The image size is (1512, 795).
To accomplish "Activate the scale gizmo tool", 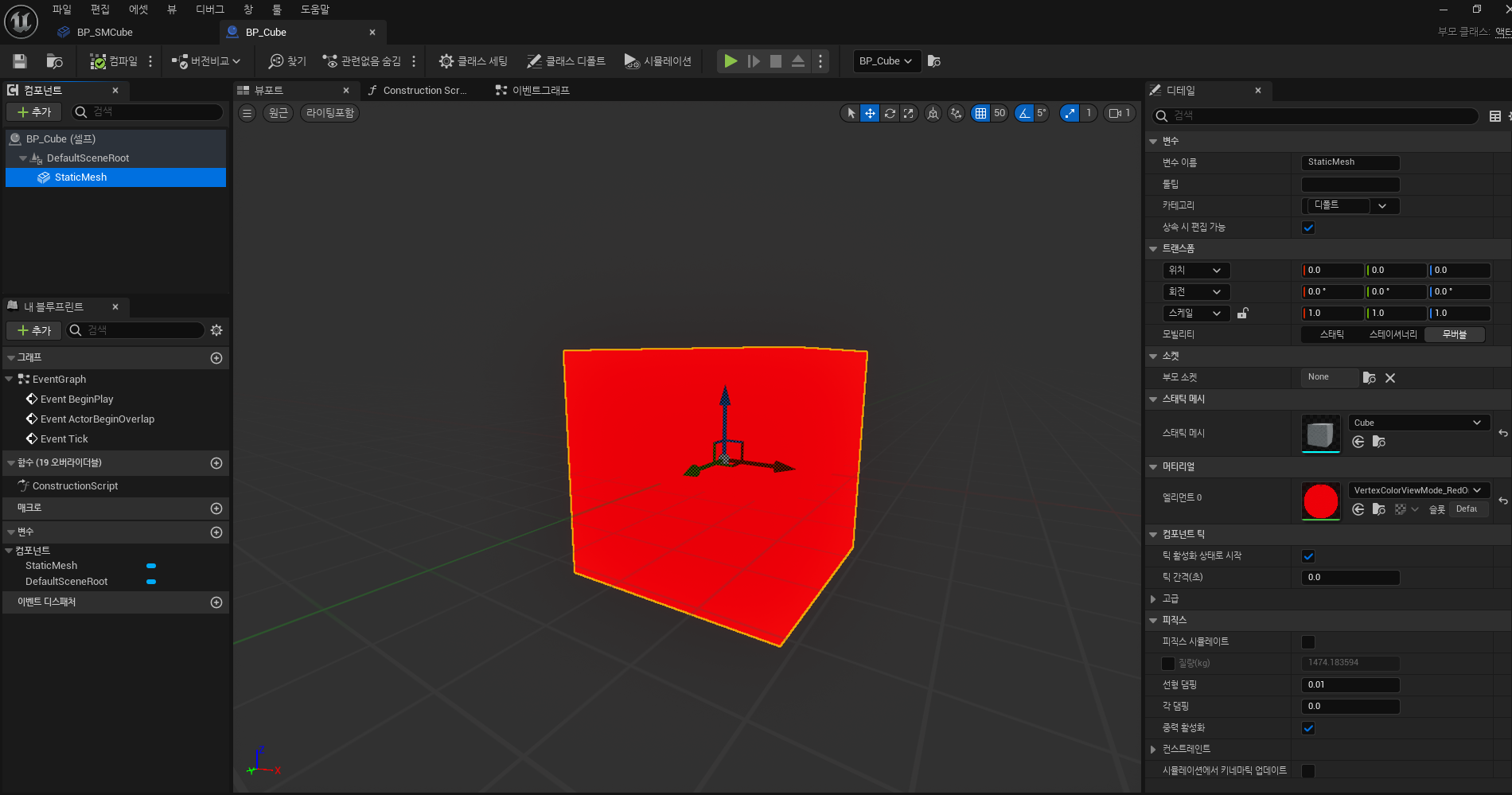I will [x=909, y=113].
